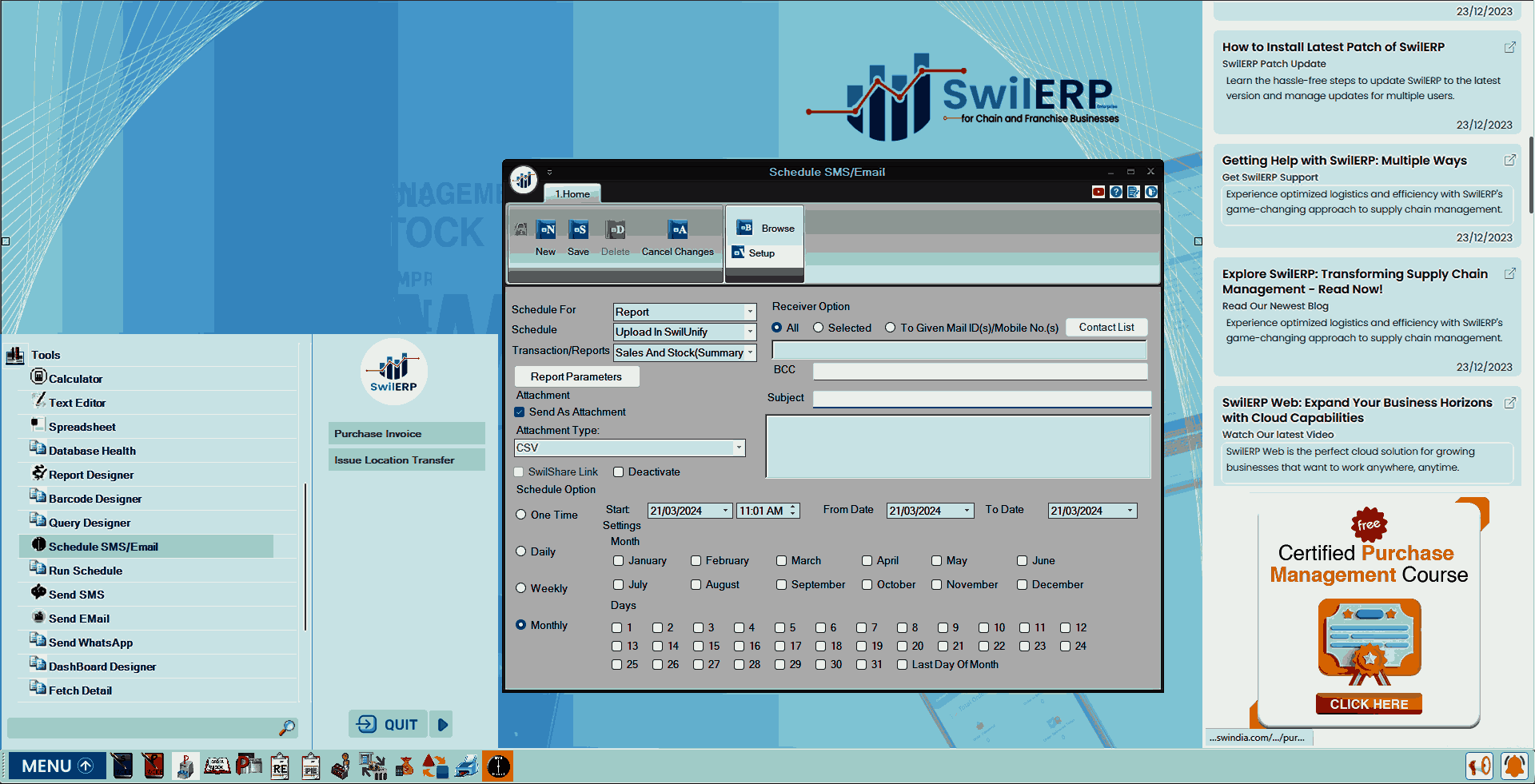
Task: Click the lock icon beside New
Action: [521, 229]
